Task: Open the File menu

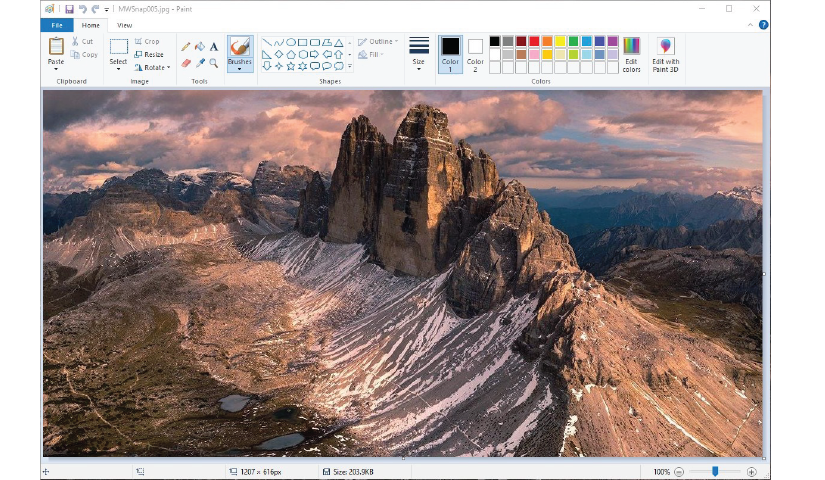Action: (x=56, y=25)
